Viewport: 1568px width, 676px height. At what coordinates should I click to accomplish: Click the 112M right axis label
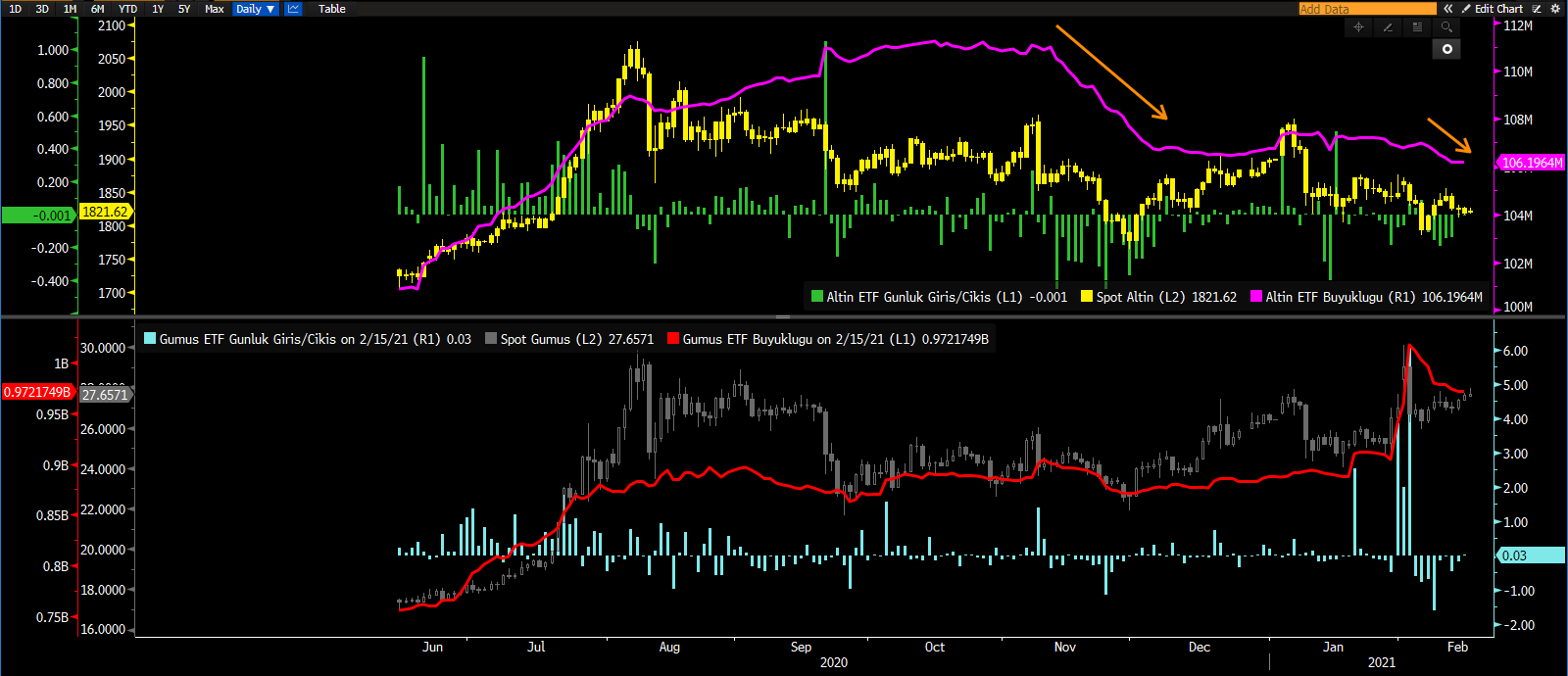click(1518, 25)
